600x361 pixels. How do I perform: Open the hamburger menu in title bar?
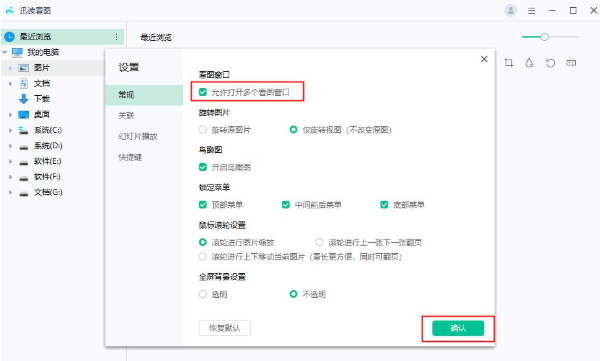coord(532,11)
